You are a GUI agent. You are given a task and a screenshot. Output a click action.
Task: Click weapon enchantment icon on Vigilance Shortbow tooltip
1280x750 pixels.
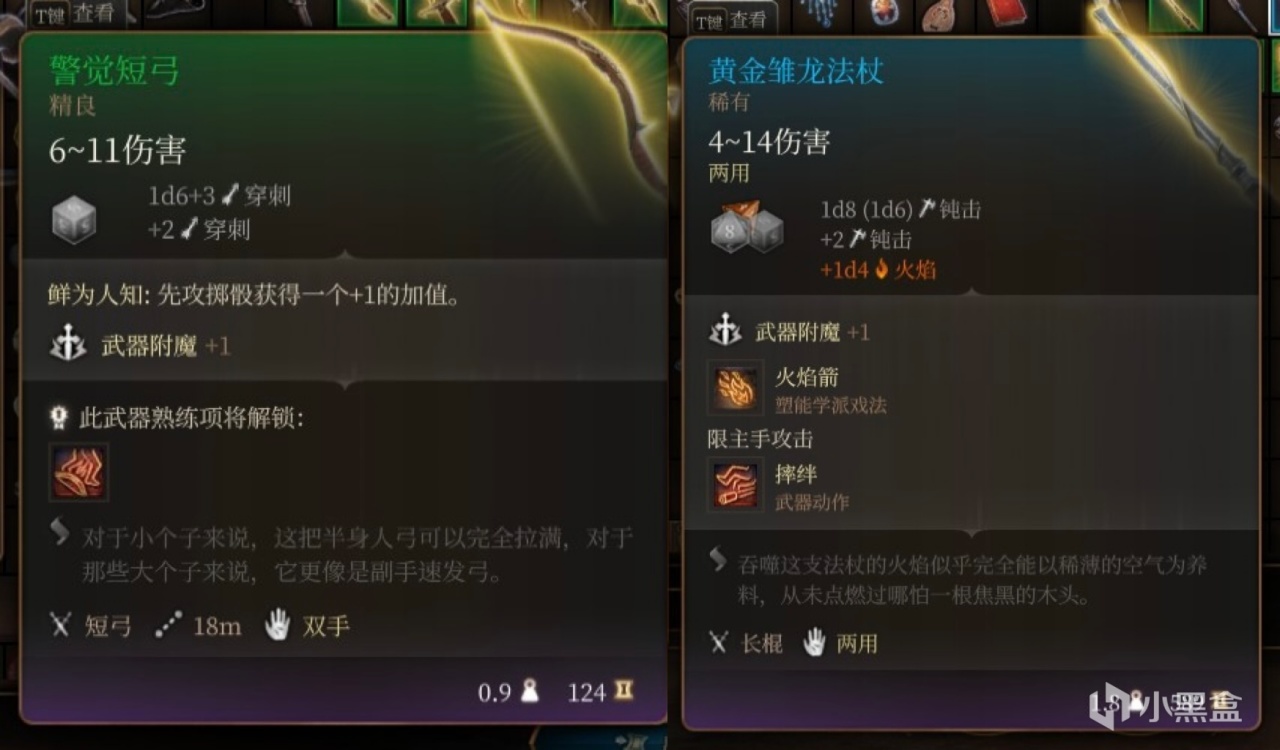68,345
